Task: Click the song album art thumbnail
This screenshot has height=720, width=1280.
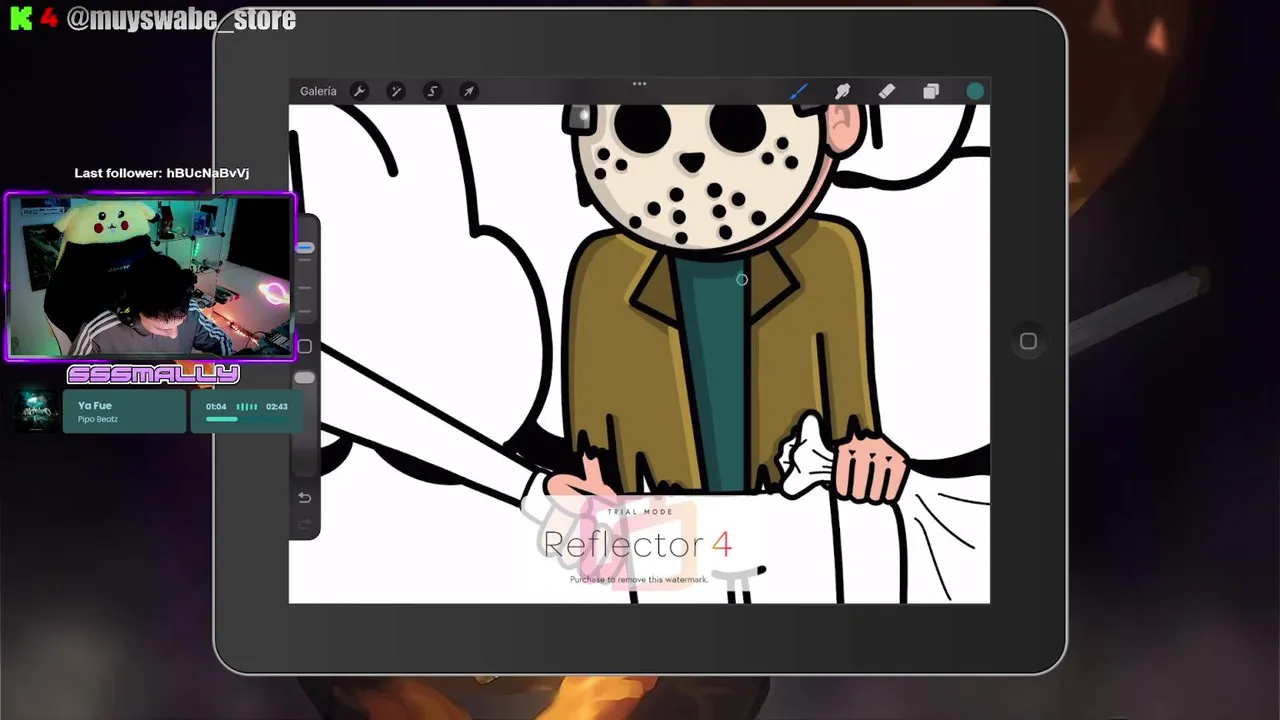Action: point(36,411)
